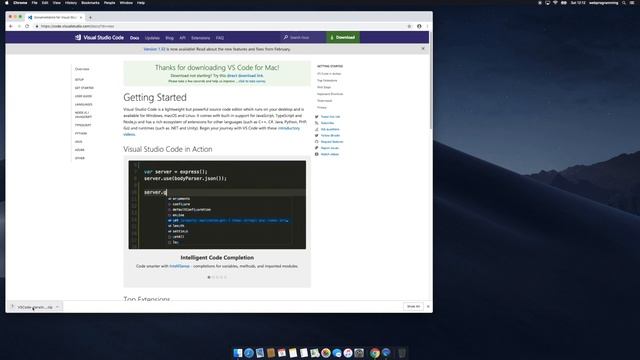Expand the Get Started sidebar section
This screenshot has height=360, width=640.
(84, 88)
